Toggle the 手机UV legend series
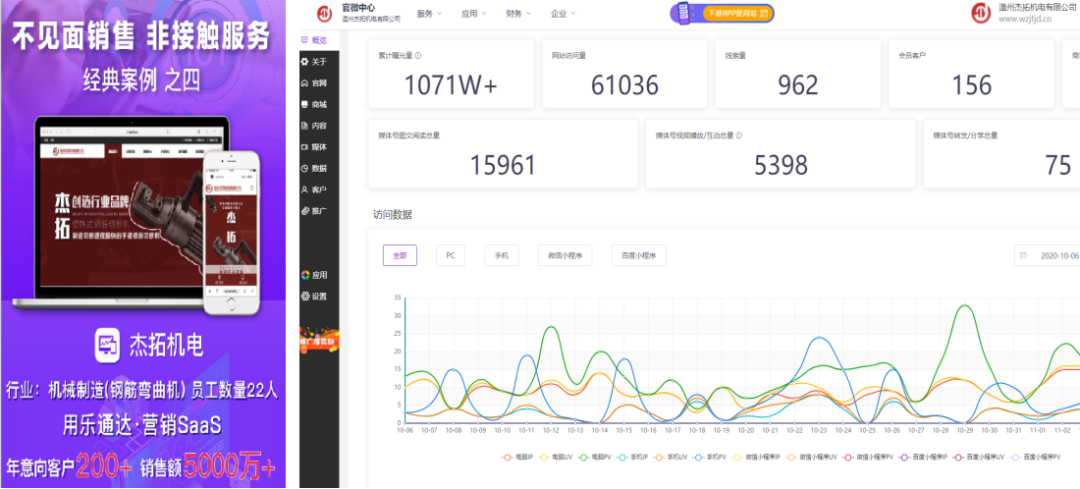The image size is (1080, 489). click(672, 457)
